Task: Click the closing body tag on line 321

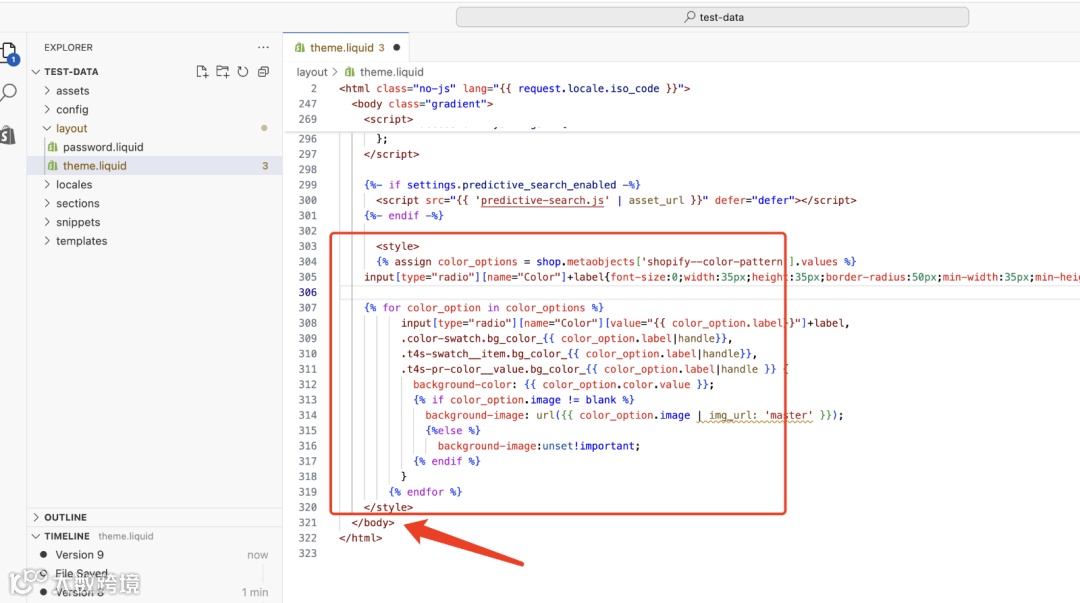Action: click(x=373, y=522)
